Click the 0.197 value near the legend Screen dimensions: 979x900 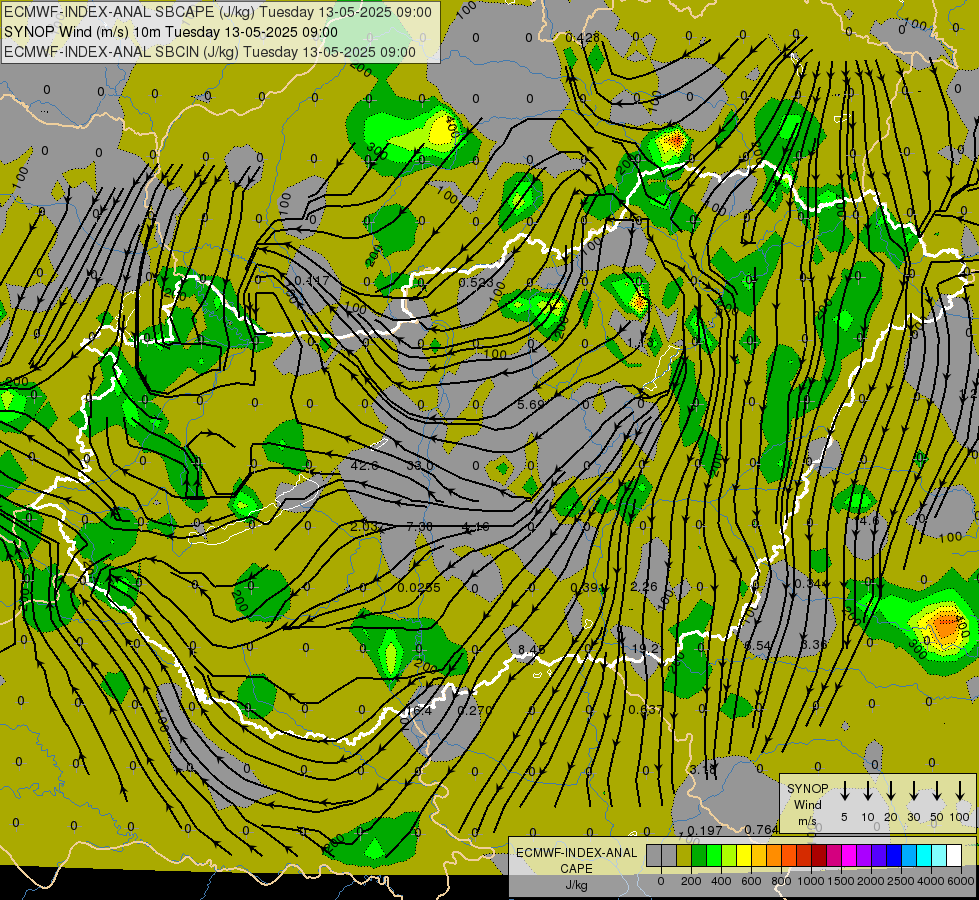(705, 831)
